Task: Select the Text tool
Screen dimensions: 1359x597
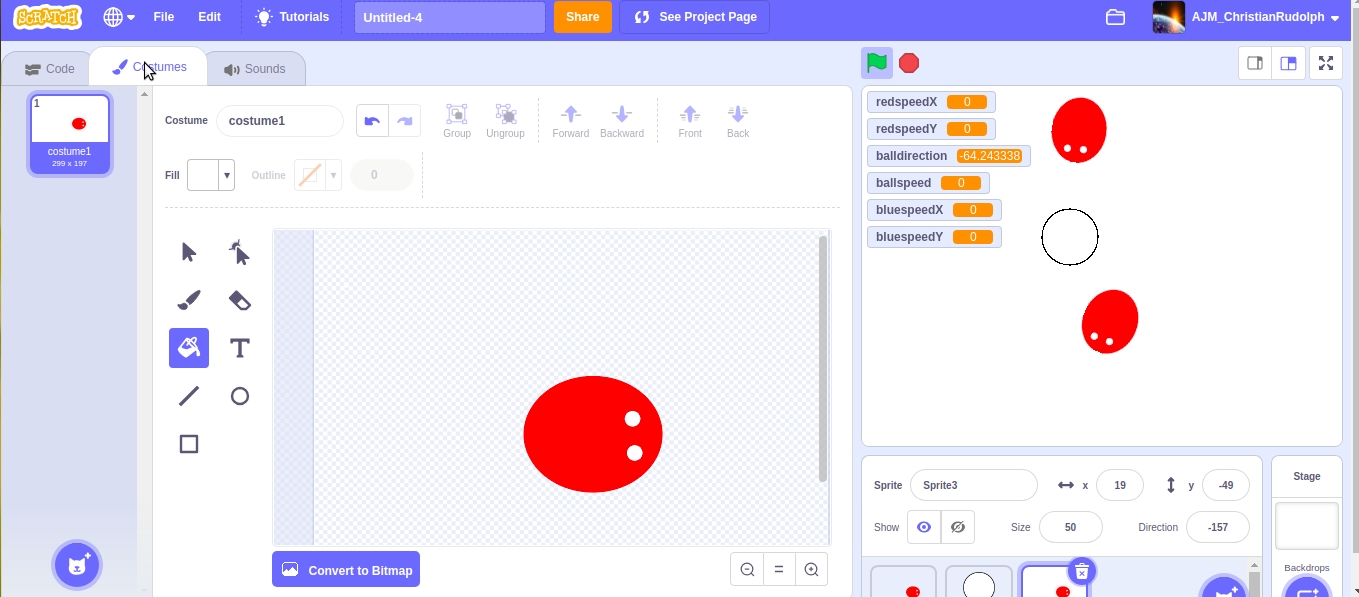Action: pyautogui.click(x=239, y=347)
